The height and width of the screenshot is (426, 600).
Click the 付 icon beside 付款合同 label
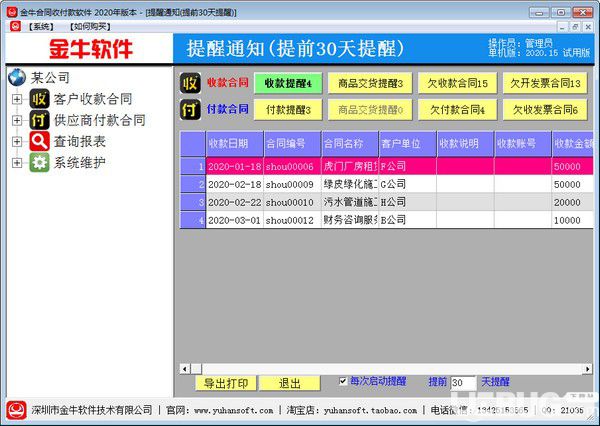coord(190,109)
